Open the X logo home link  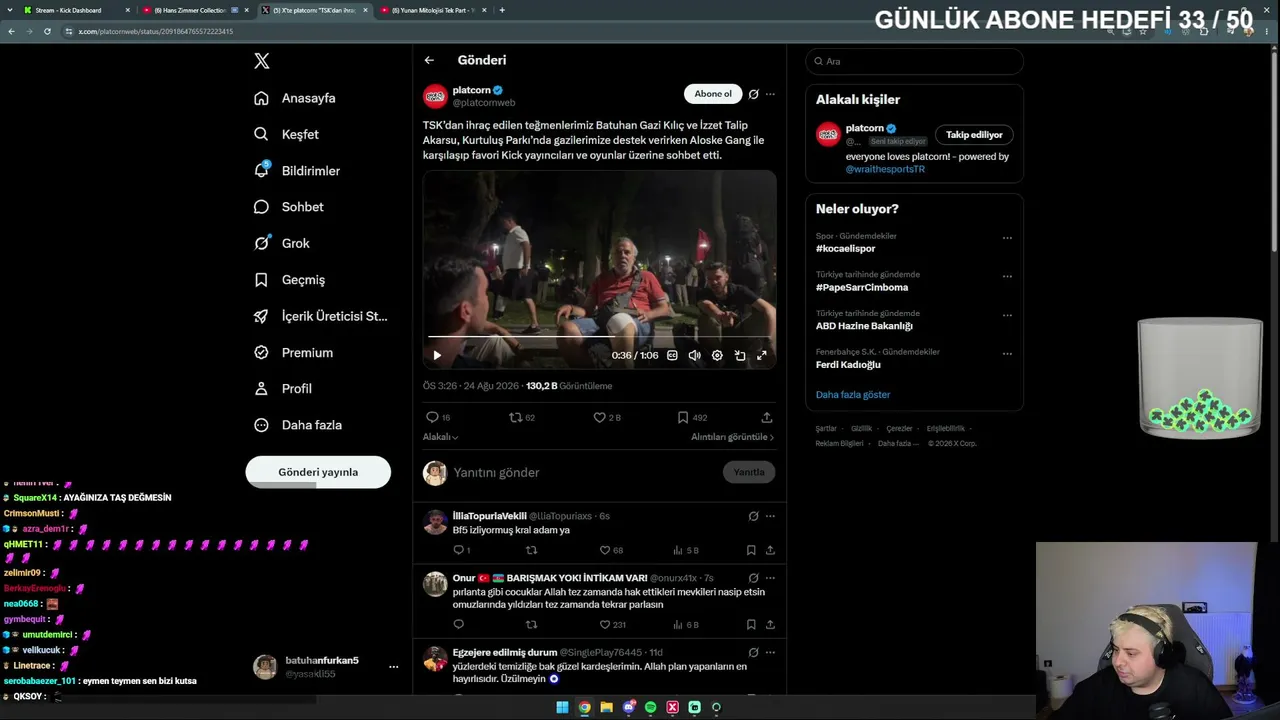coord(262,61)
